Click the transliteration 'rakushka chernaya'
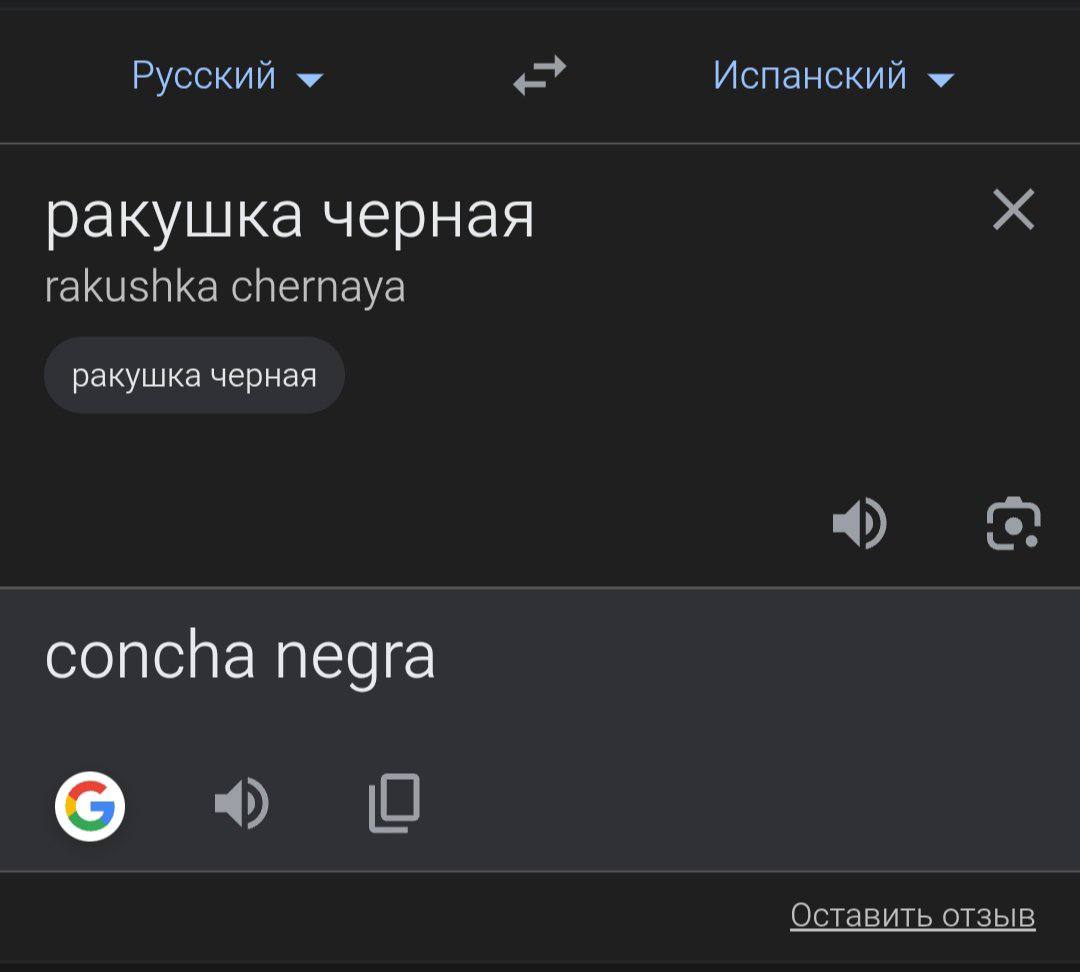Viewport: 1080px width, 972px height. [225, 287]
